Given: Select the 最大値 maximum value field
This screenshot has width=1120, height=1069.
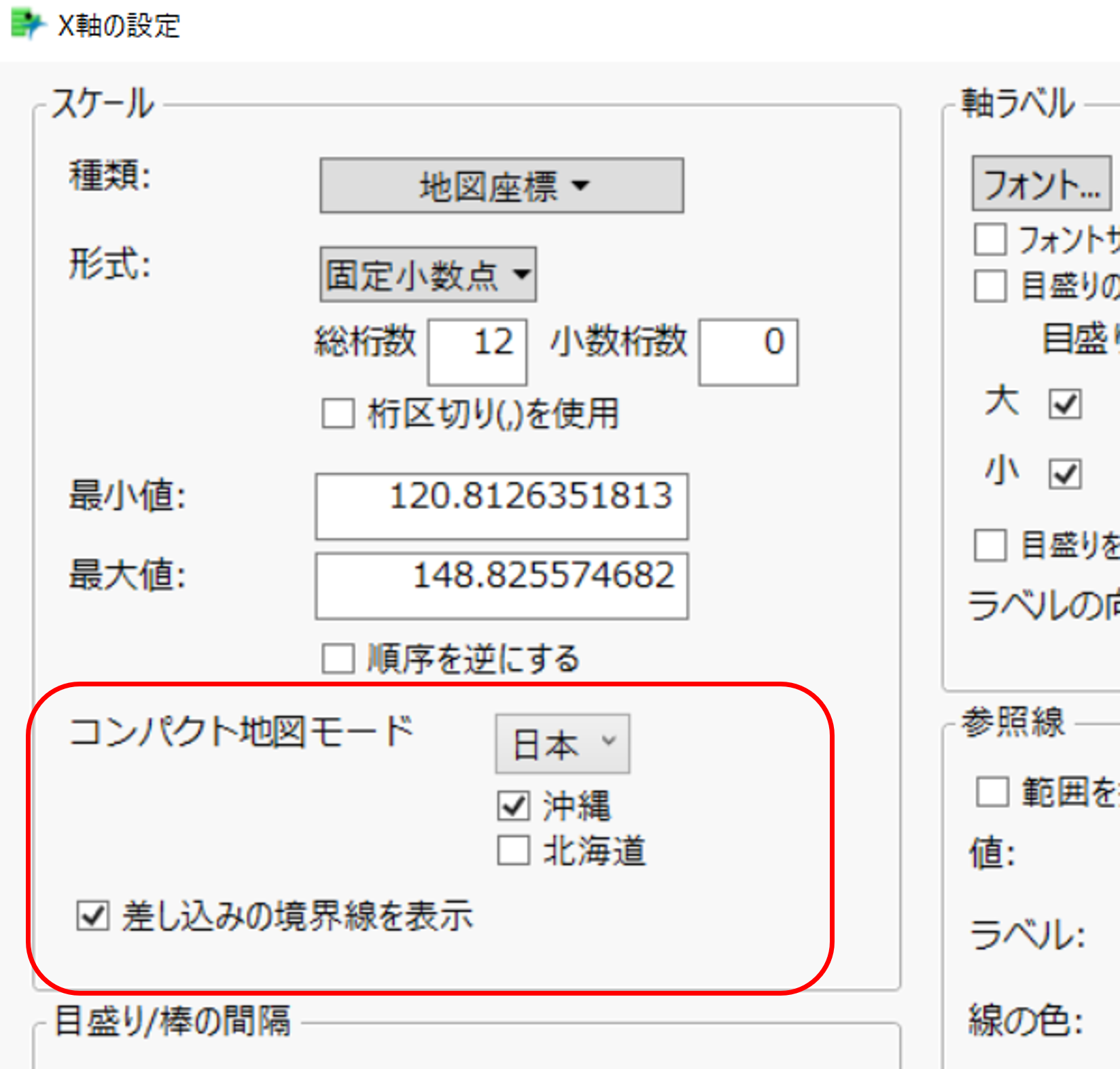Looking at the screenshot, I should (501, 584).
